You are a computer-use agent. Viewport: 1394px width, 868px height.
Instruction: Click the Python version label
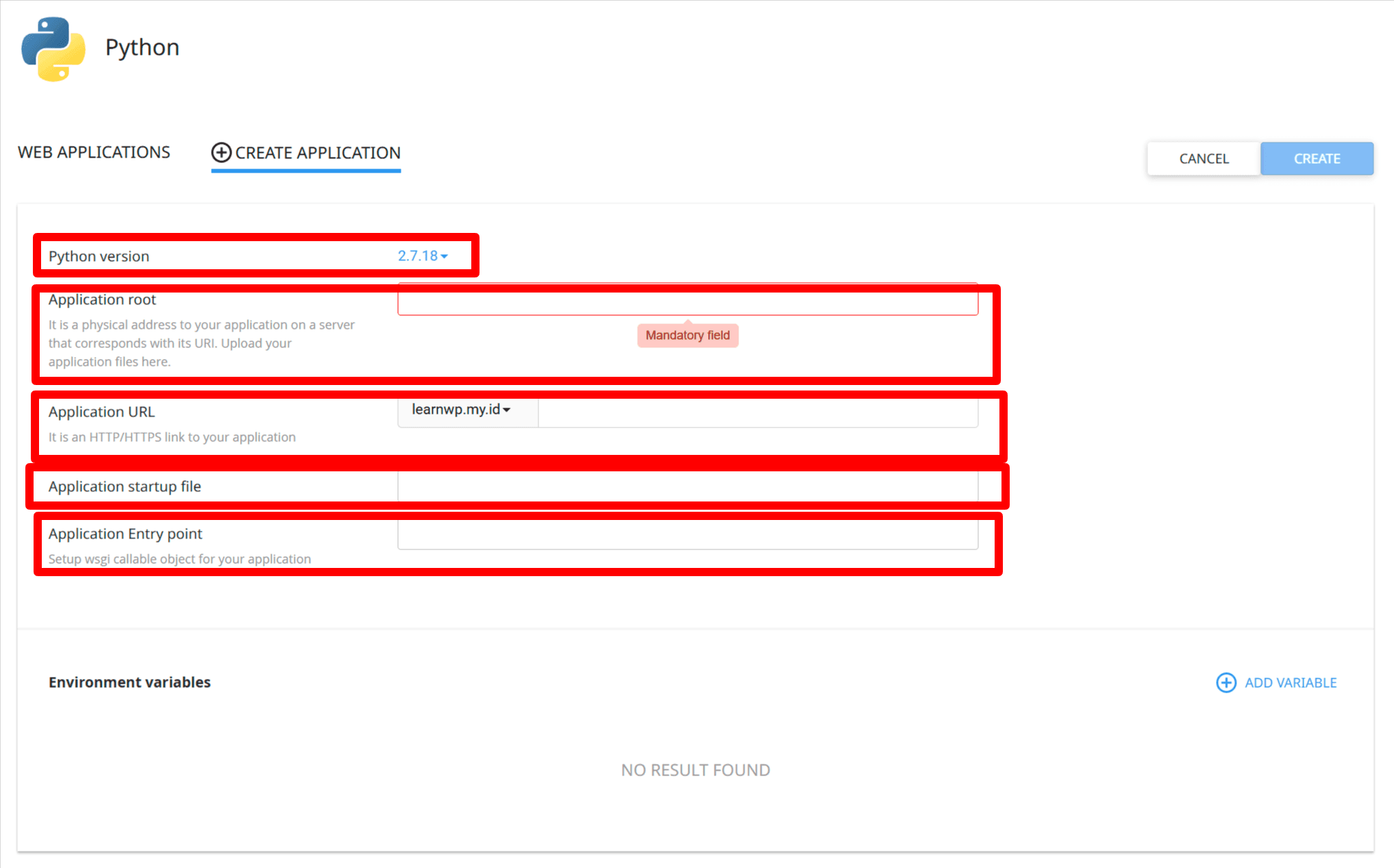(x=99, y=256)
